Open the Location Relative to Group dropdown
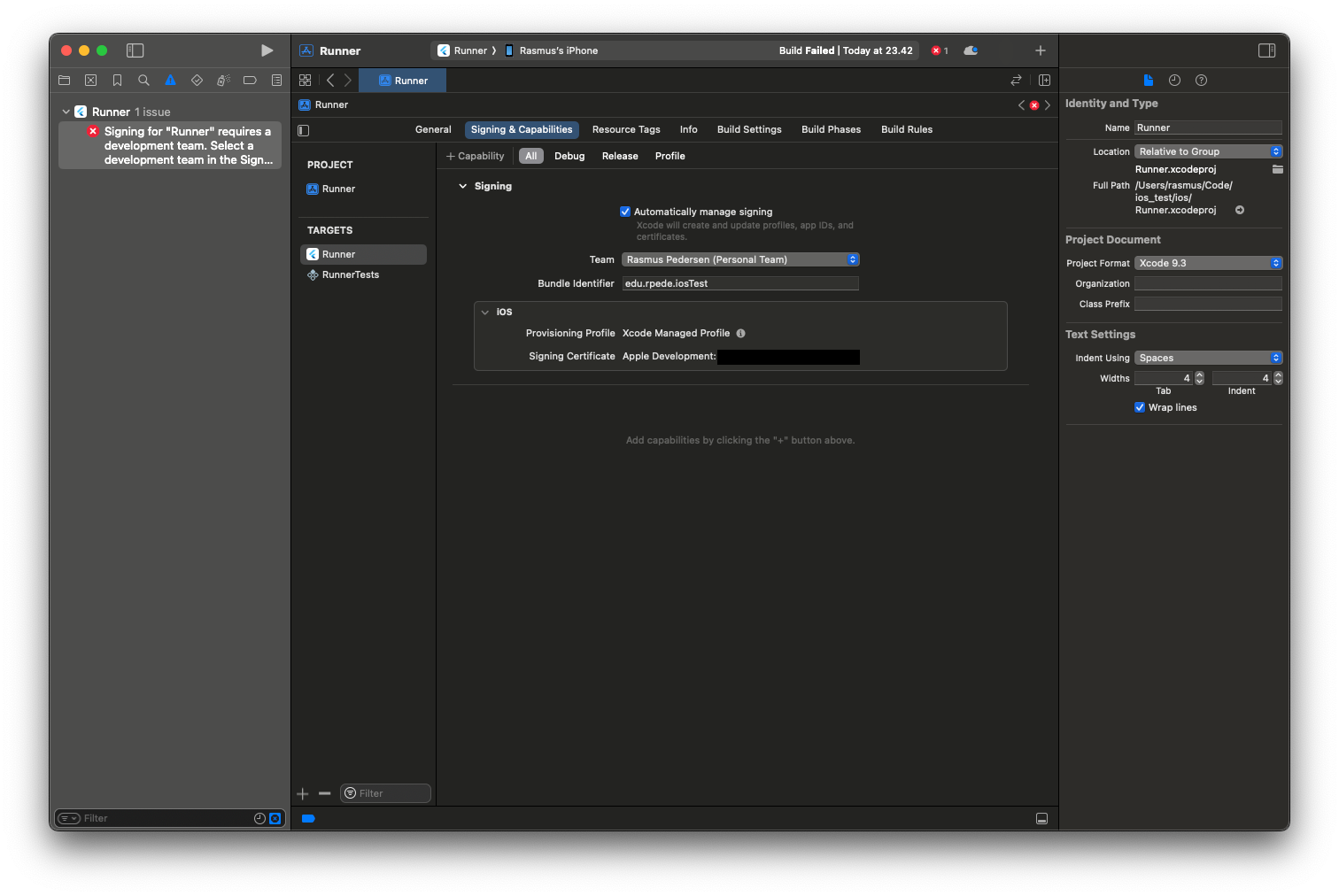This screenshot has width=1339, height=896. coord(1208,151)
